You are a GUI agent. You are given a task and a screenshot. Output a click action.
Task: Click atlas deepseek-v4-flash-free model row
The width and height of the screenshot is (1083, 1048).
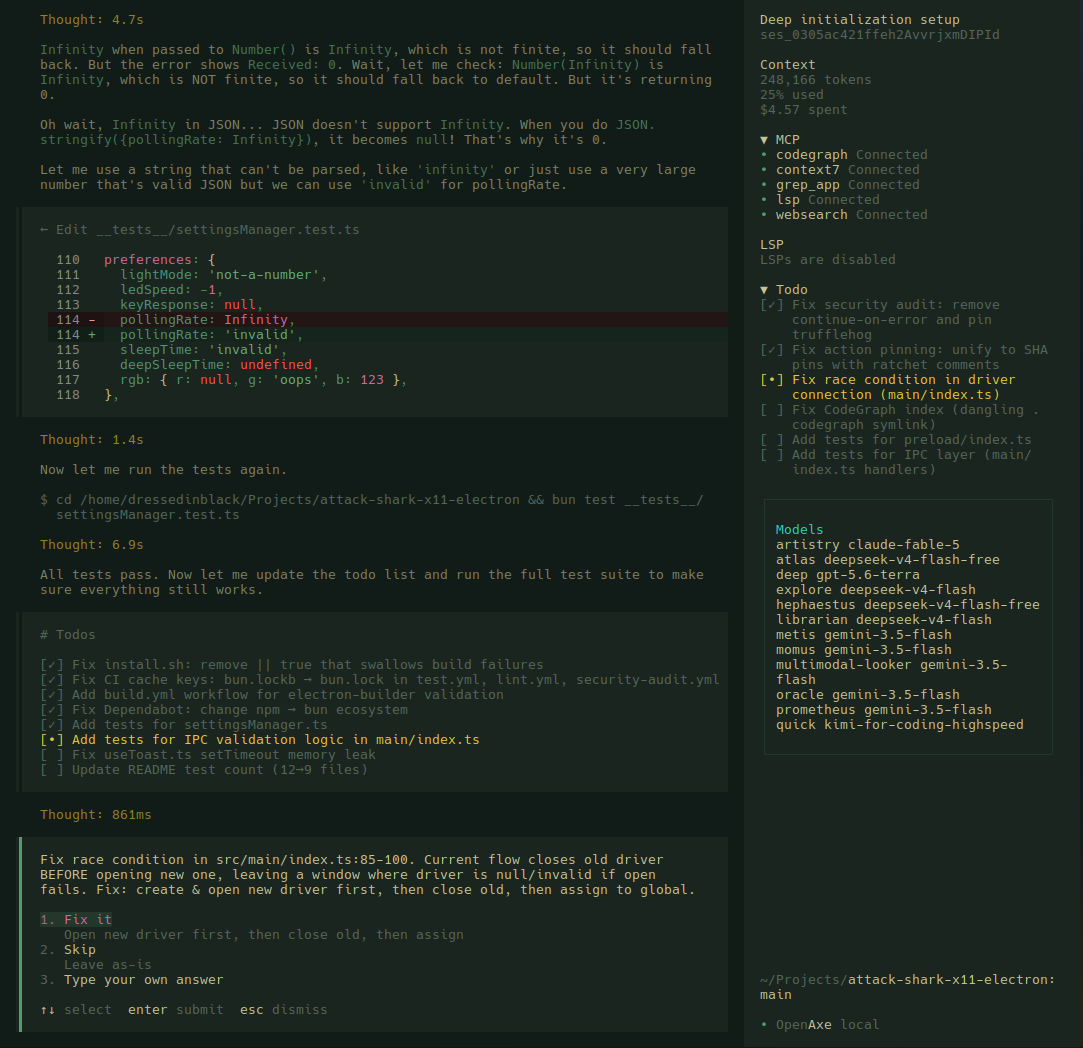point(888,560)
